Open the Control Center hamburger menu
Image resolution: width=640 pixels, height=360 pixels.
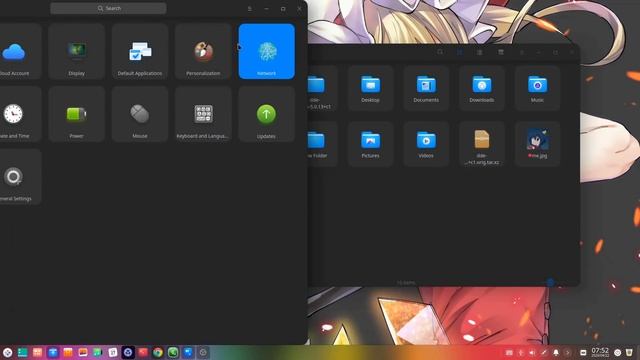[x=249, y=9]
